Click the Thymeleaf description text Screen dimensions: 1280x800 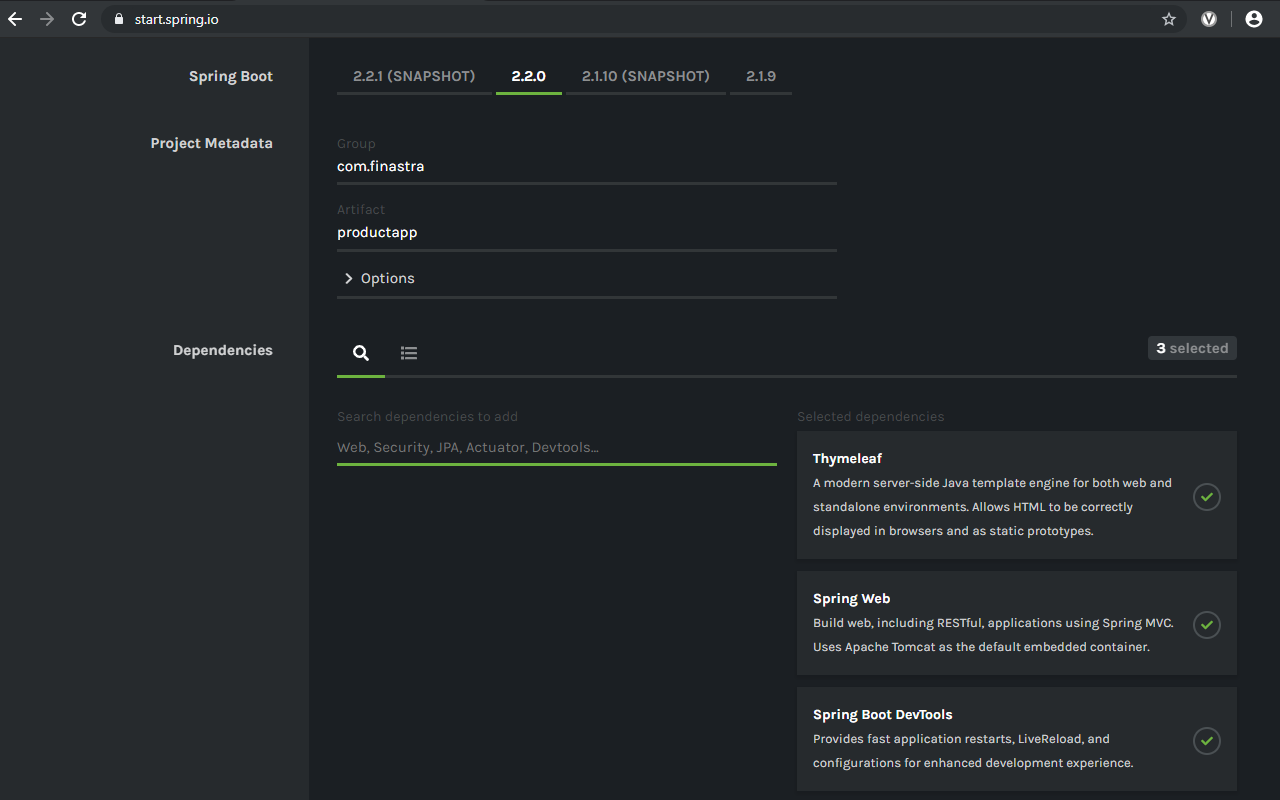coord(992,507)
